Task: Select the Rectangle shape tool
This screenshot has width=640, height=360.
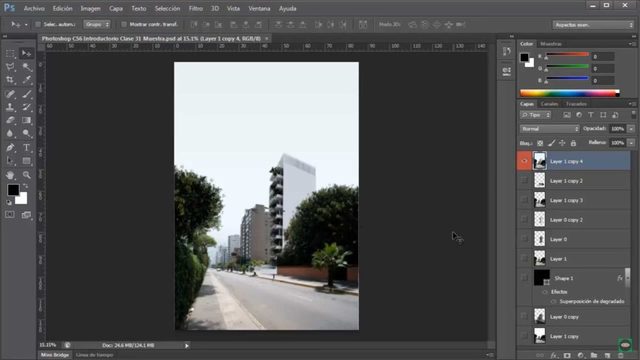Action: (x=27, y=161)
